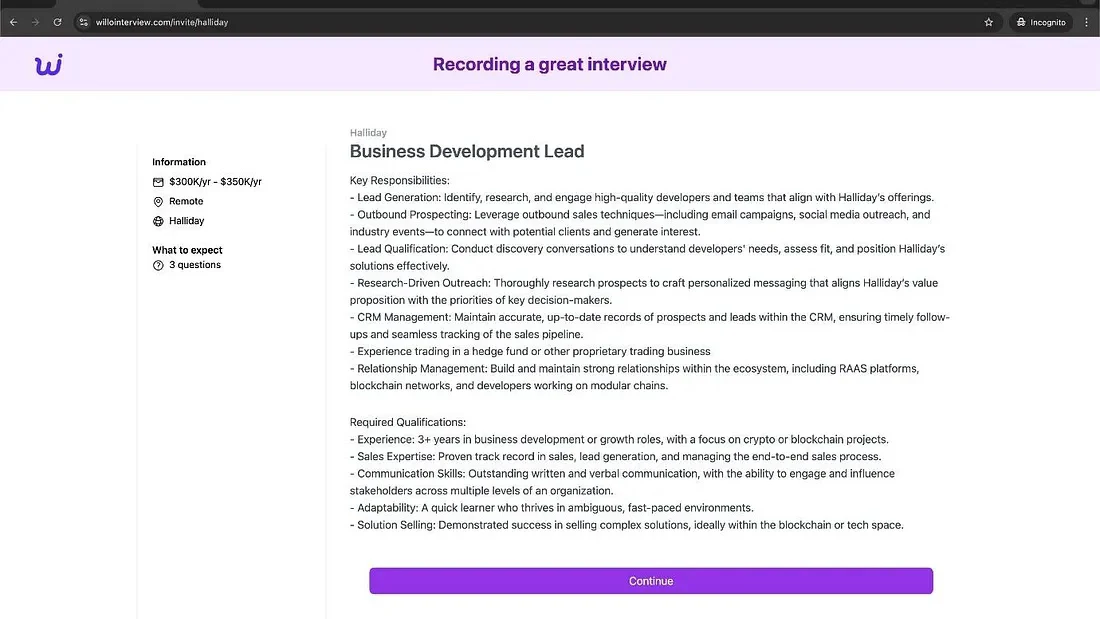Viewport: 1100px width, 619px height.
Task: Open site information icon in address bar
Action: point(84,22)
